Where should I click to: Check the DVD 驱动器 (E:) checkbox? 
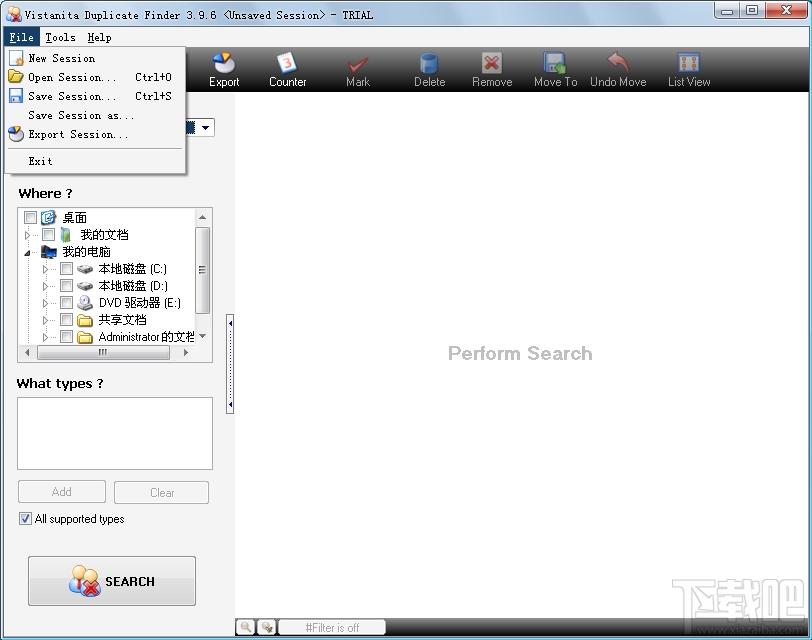(66, 302)
